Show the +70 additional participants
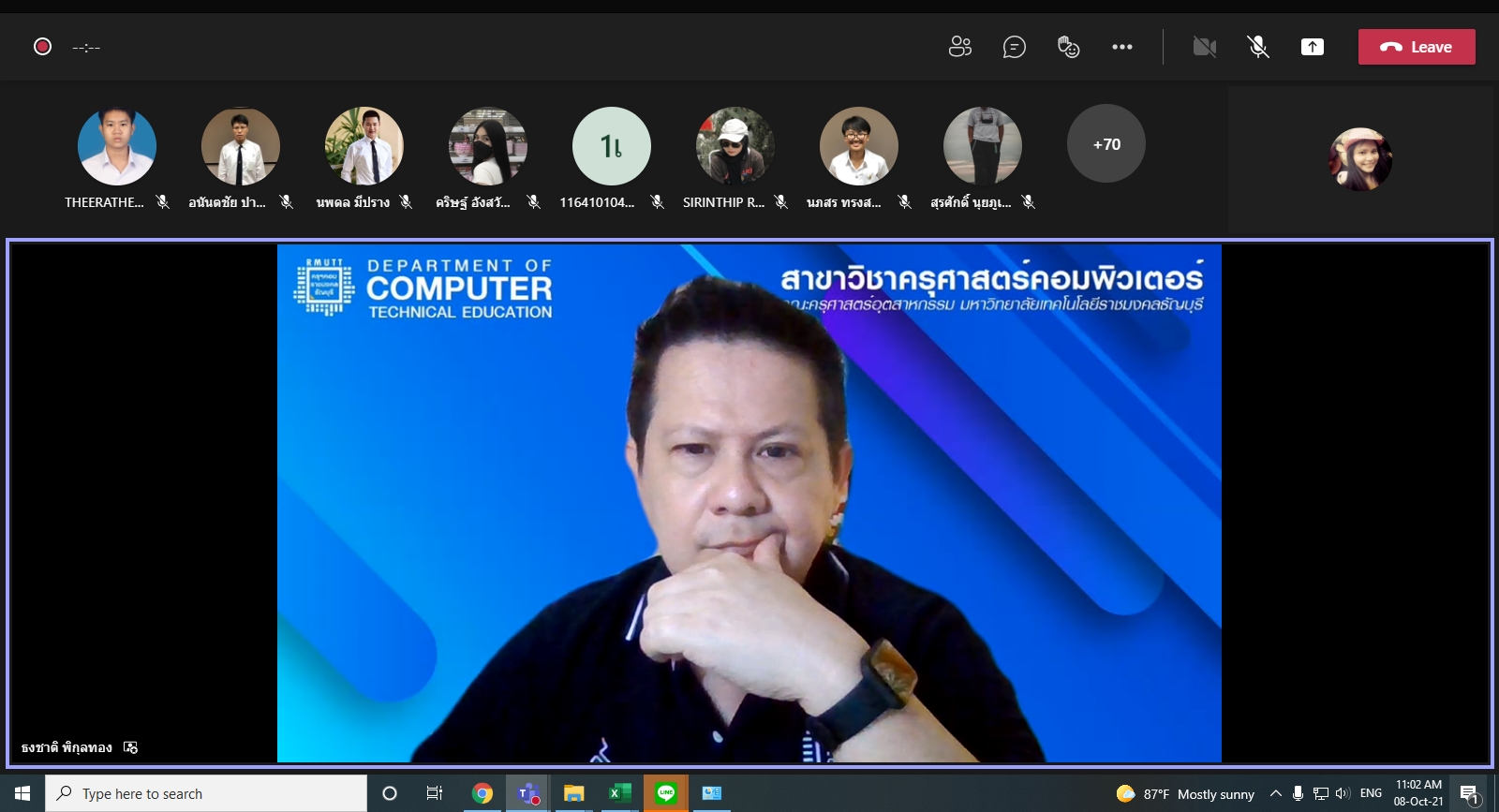This screenshot has height=812, width=1499. [x=1106, y=144]
